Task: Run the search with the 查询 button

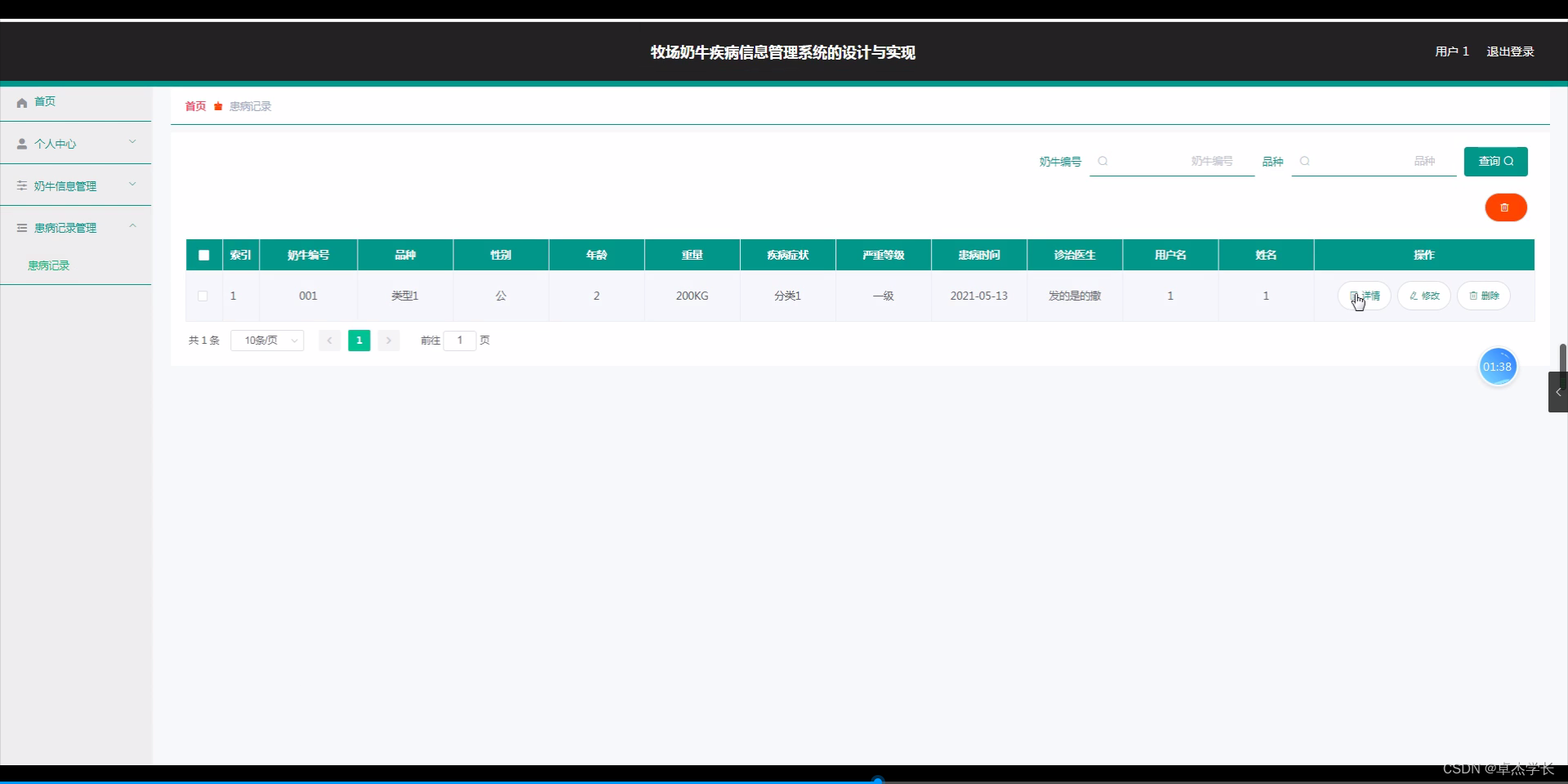Action: pos(1495,161)
